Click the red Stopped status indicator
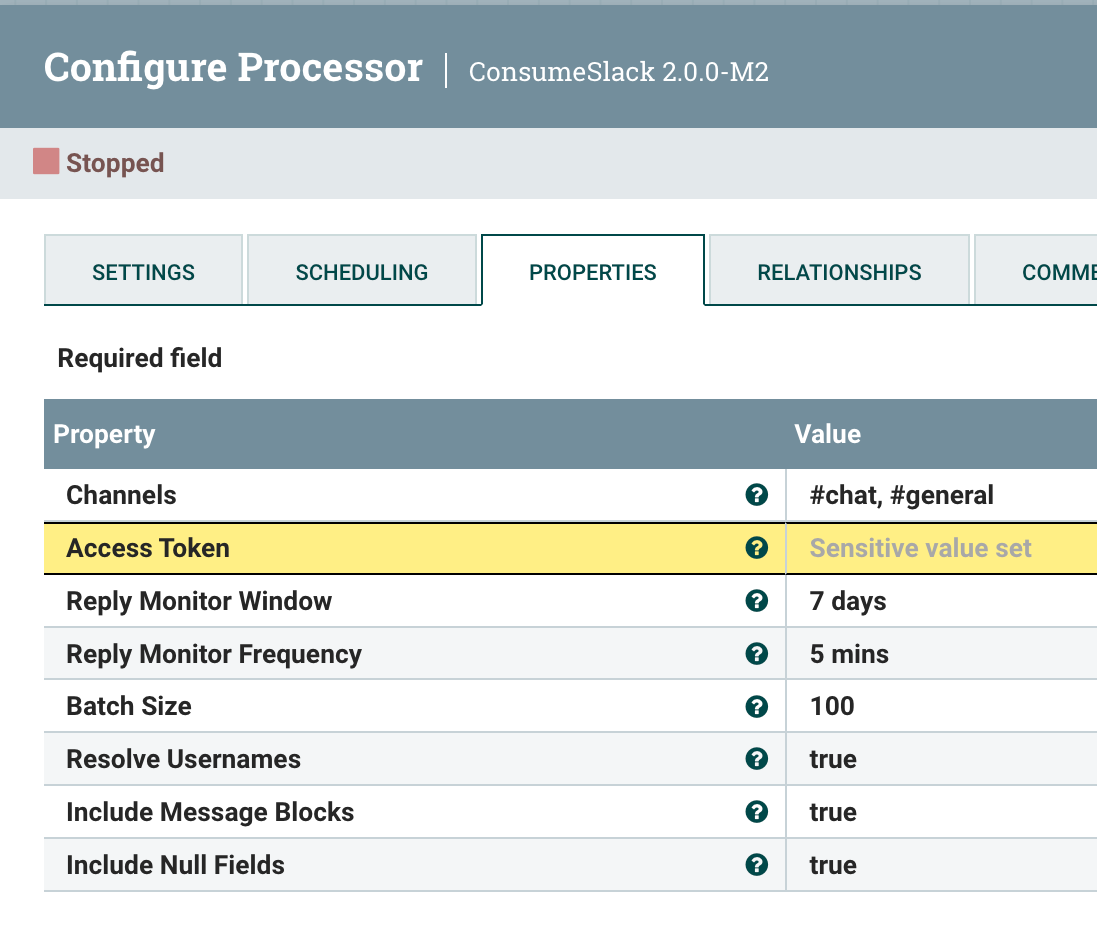 (x=46, y=161)
